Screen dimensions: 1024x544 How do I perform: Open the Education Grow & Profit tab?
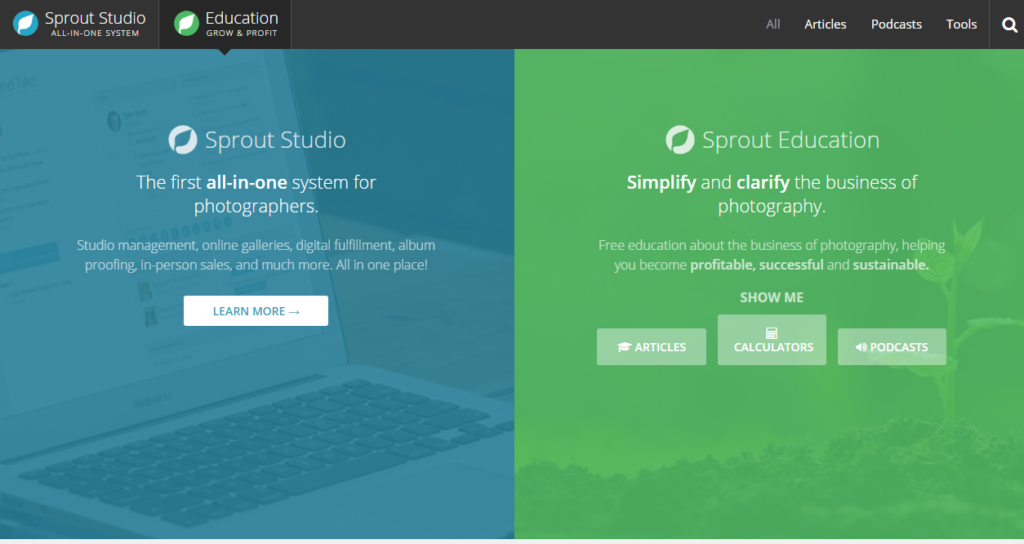coord(225,24)
